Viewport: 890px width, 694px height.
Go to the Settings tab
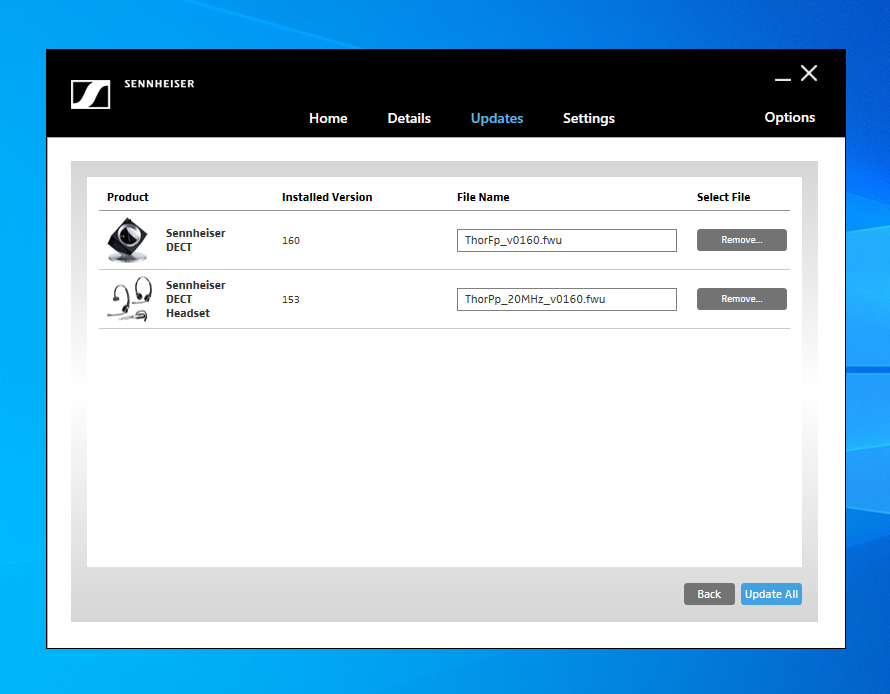pyautogui.click(x=589, y=119)
